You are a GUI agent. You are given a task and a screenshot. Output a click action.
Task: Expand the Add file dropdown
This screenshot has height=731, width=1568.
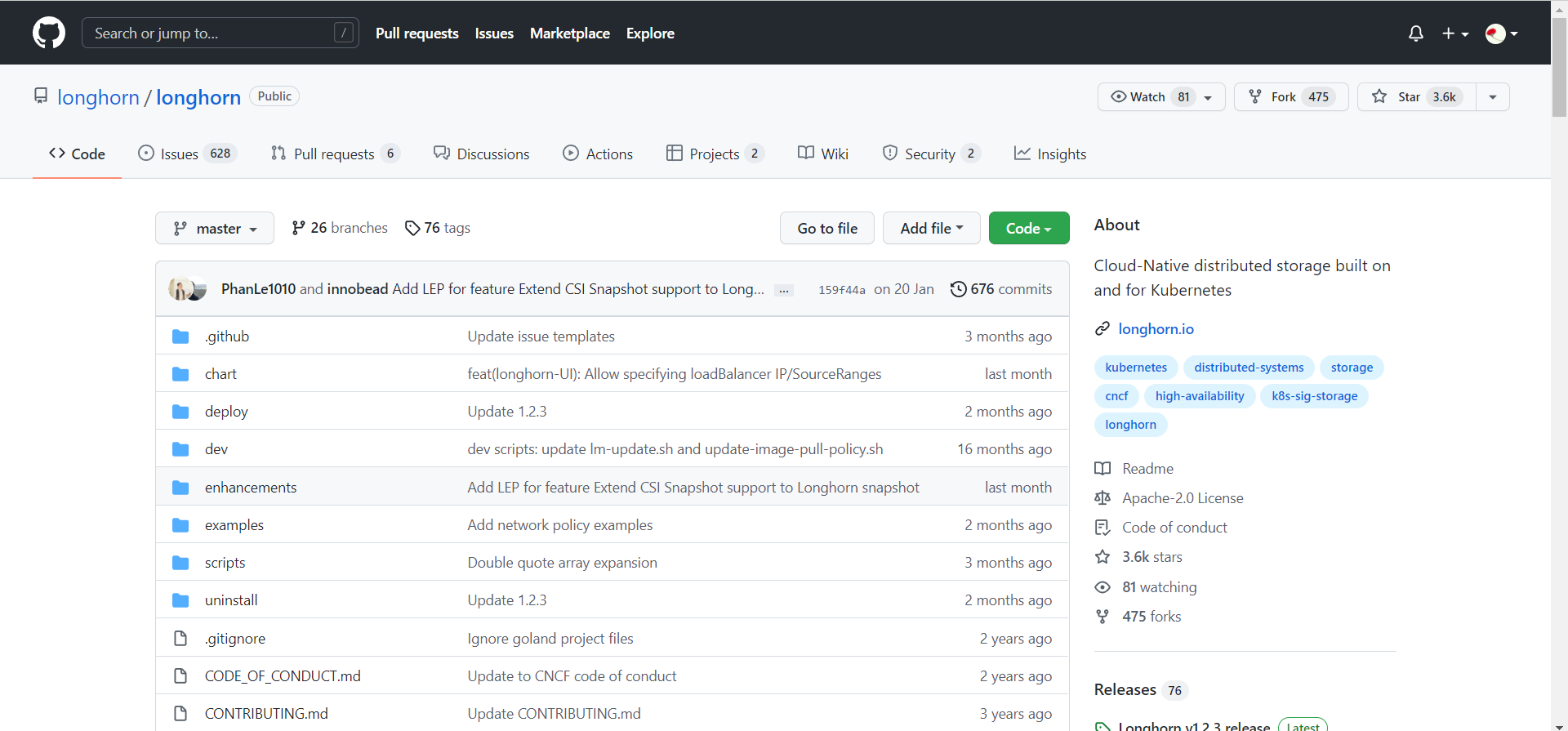tap(932, 228)
